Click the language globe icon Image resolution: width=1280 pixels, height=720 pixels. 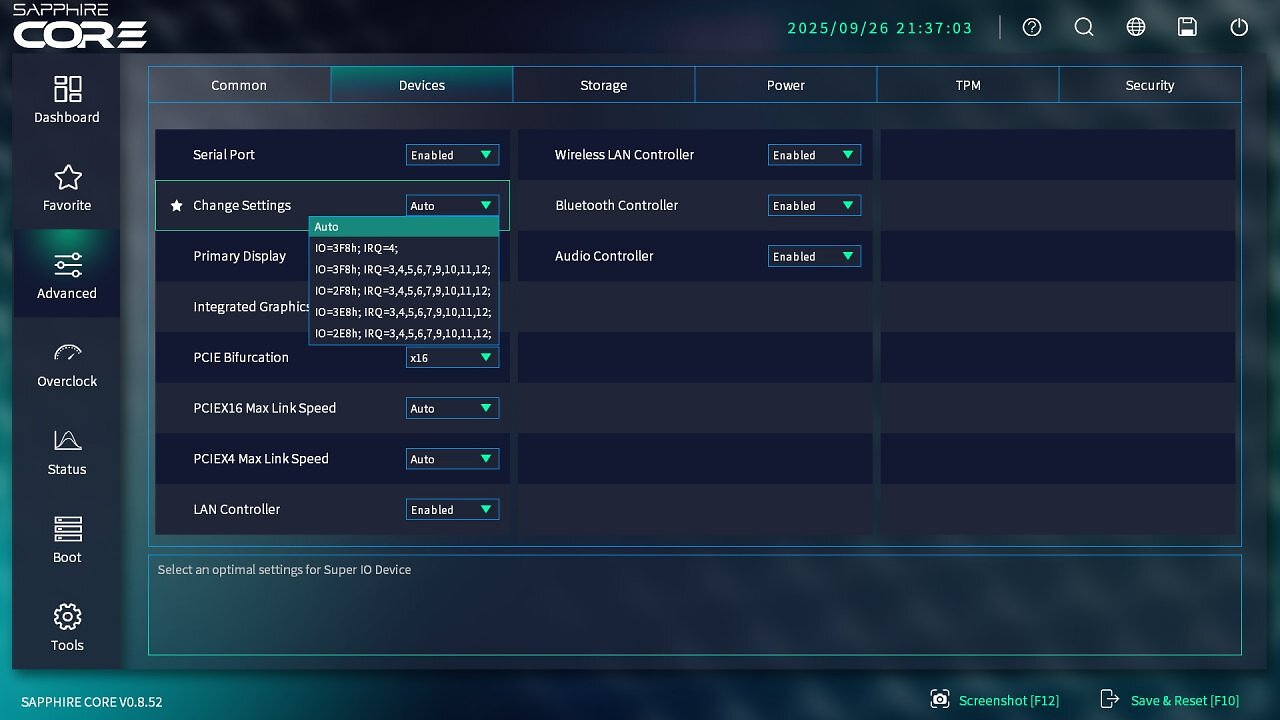coord(1136,27)
